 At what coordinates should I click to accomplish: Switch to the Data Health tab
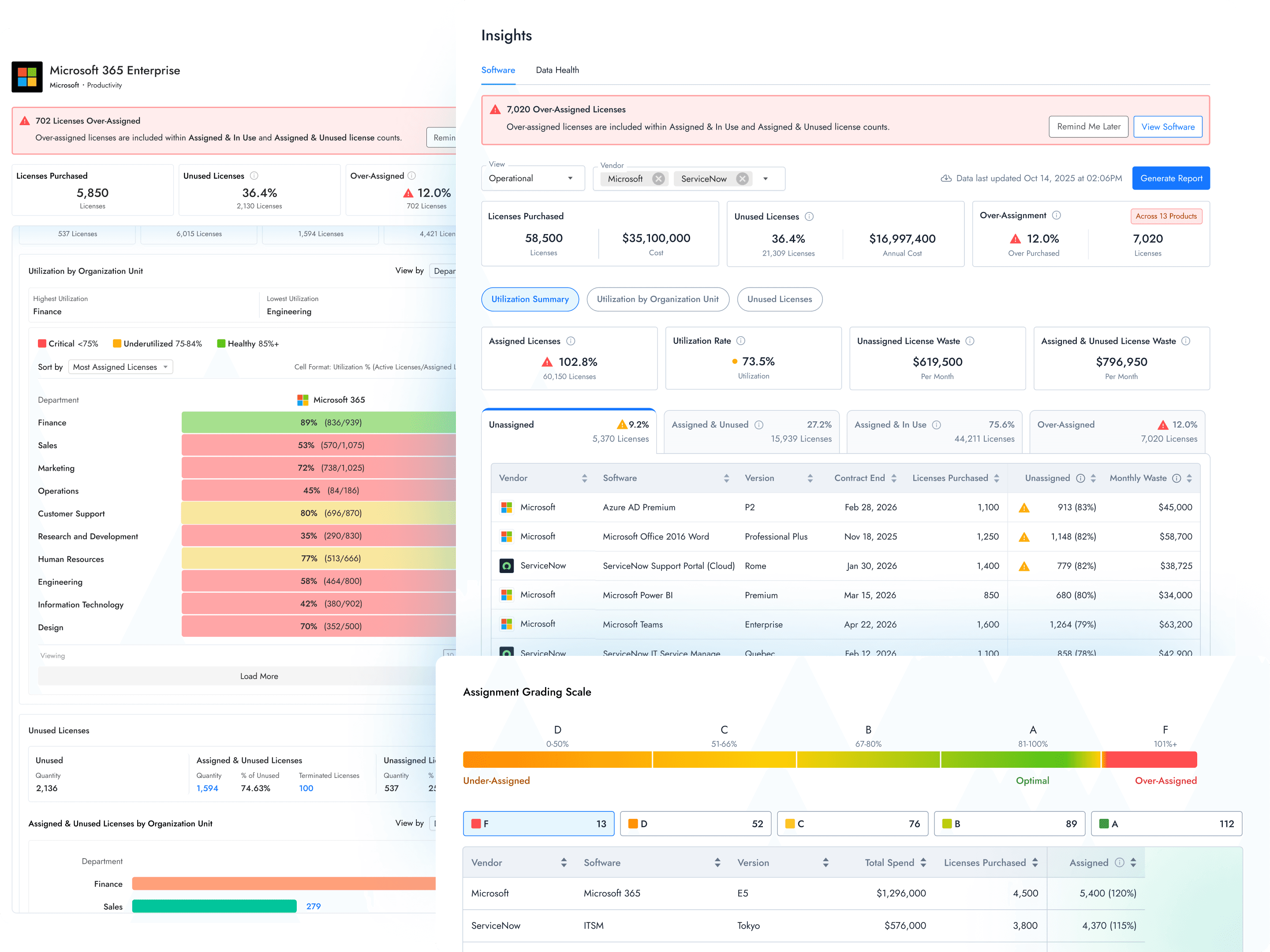(x=557, y=70)
